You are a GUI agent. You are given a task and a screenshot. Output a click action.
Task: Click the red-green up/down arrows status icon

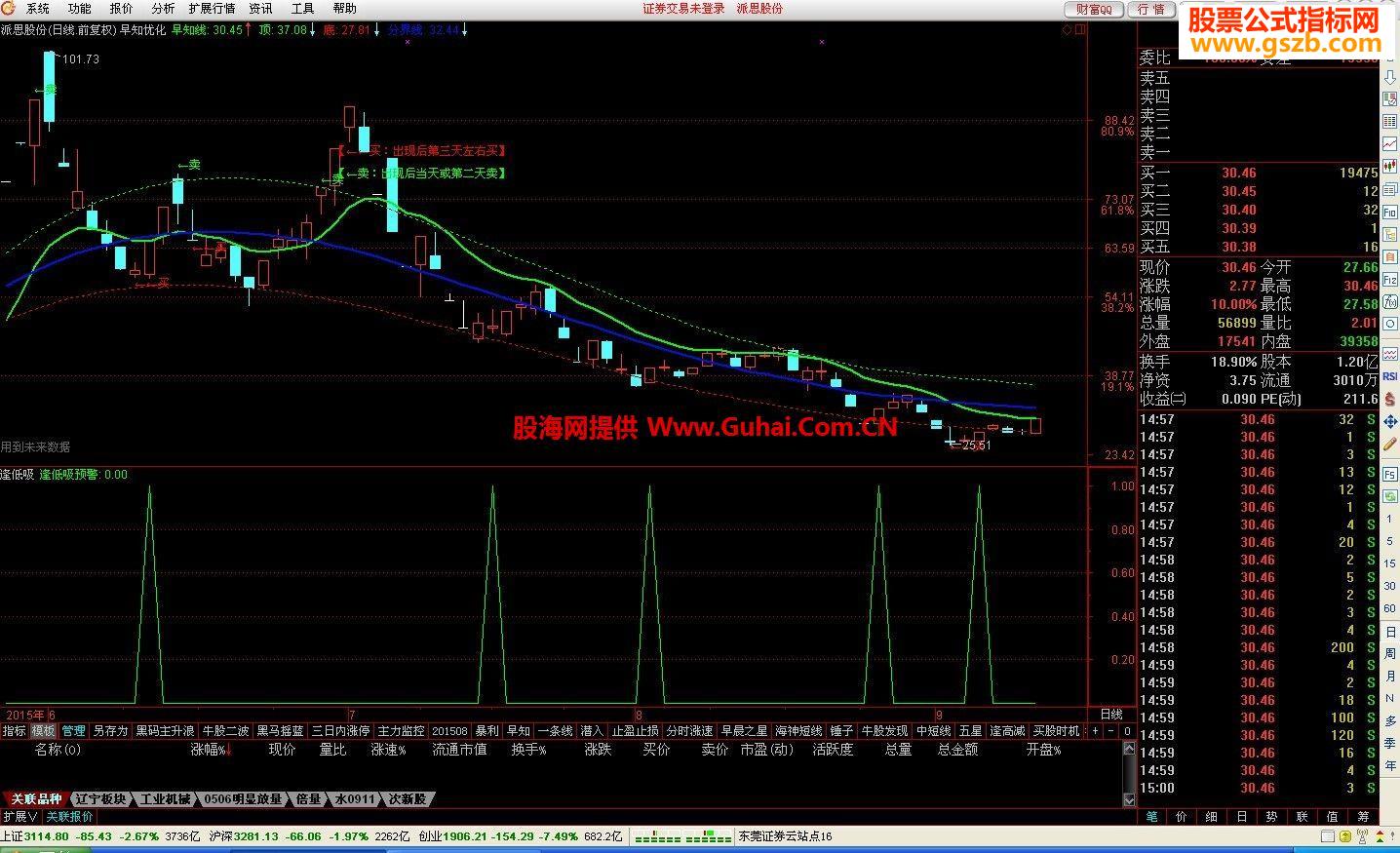coord(1380,836)
